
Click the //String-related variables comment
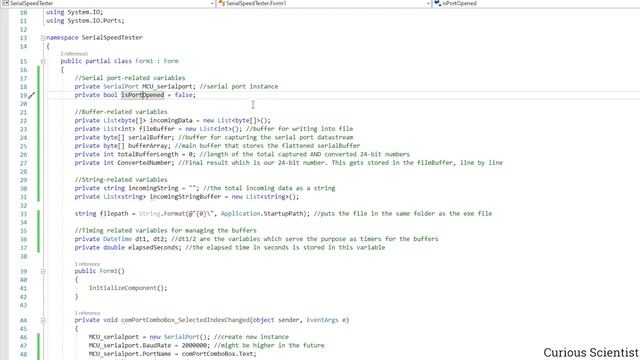121,180
